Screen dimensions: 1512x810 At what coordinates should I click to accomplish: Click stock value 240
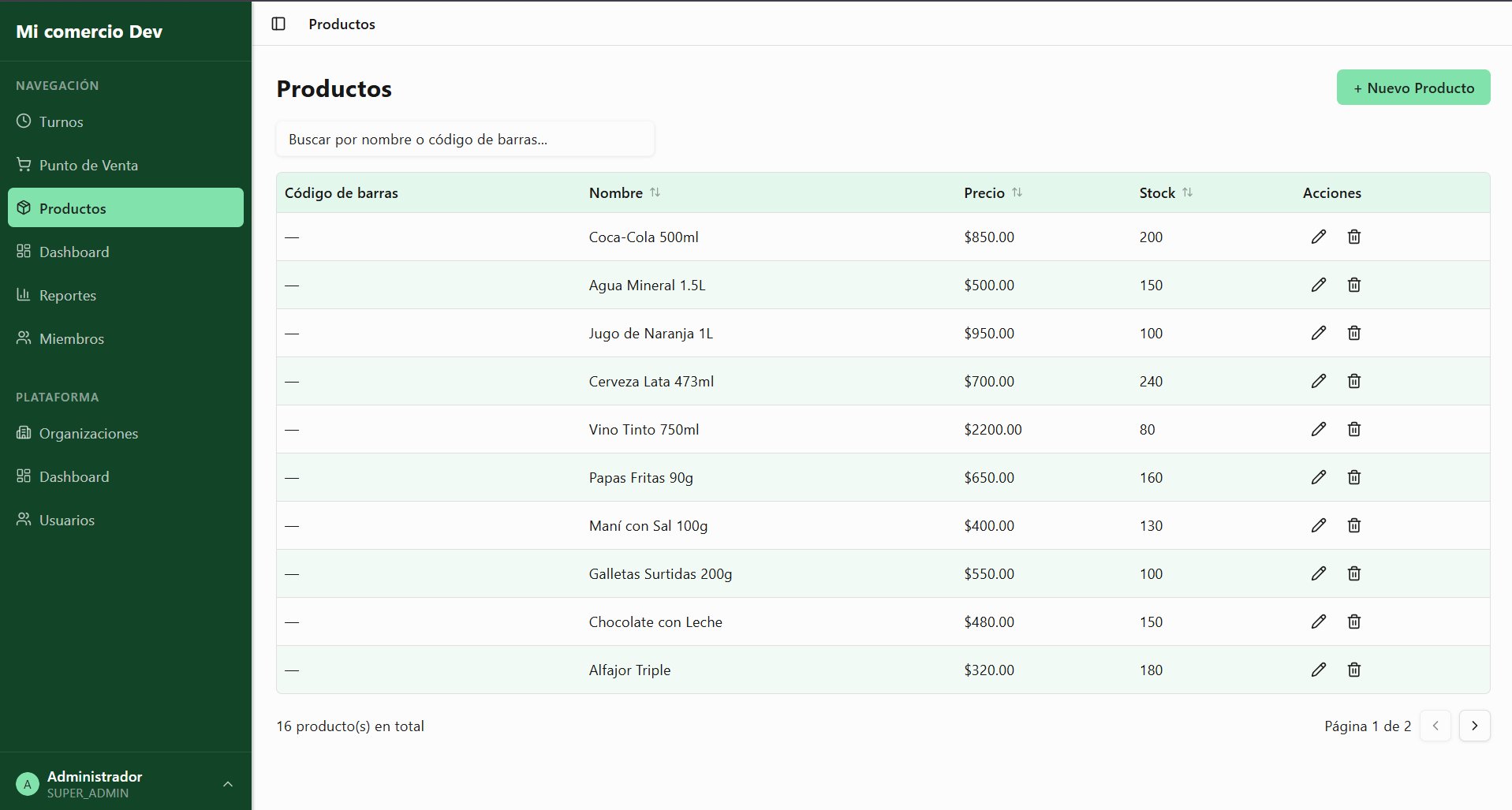tap(1151, 381)
